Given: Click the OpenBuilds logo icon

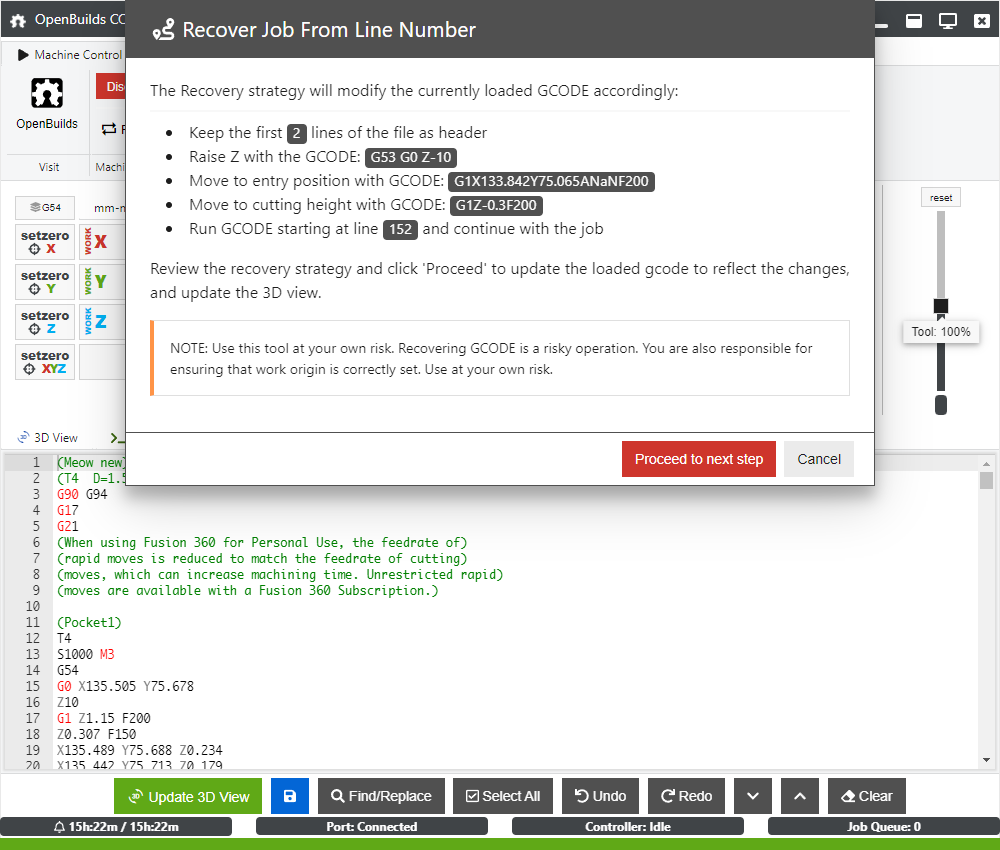Looking at the screenshot, I should coord(47,93).
